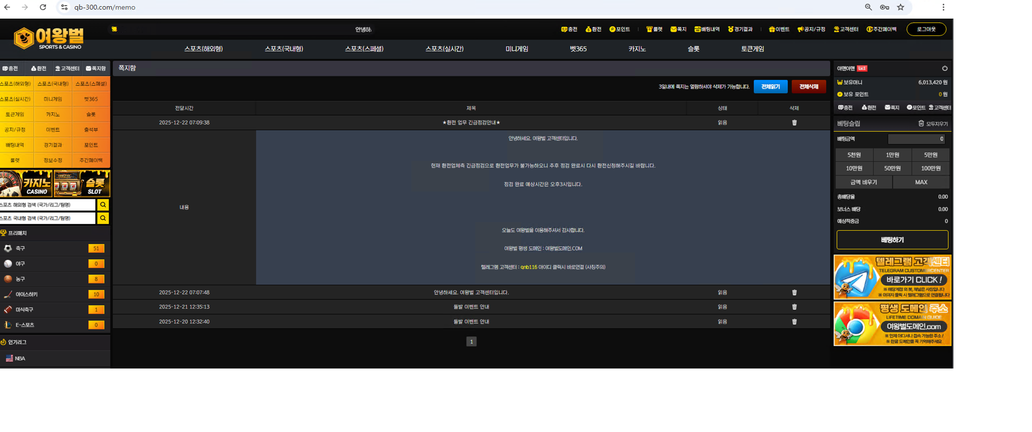Click the 모두지우기 trash icon in bet slip
Viewport: 1032px width, 432px height.
[921, 124]
